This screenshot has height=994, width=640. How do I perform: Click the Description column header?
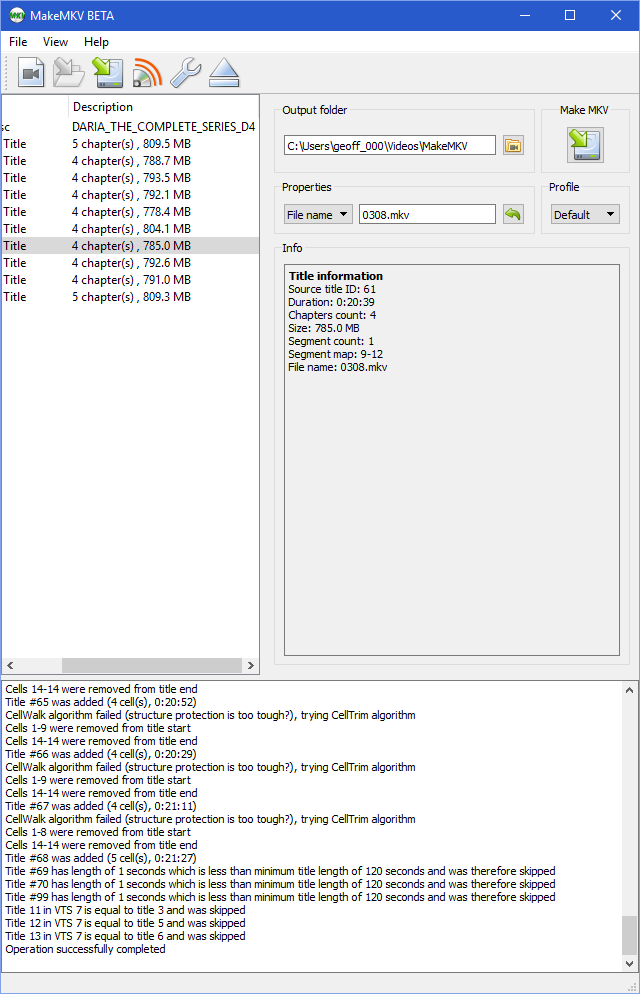point(103,107)
